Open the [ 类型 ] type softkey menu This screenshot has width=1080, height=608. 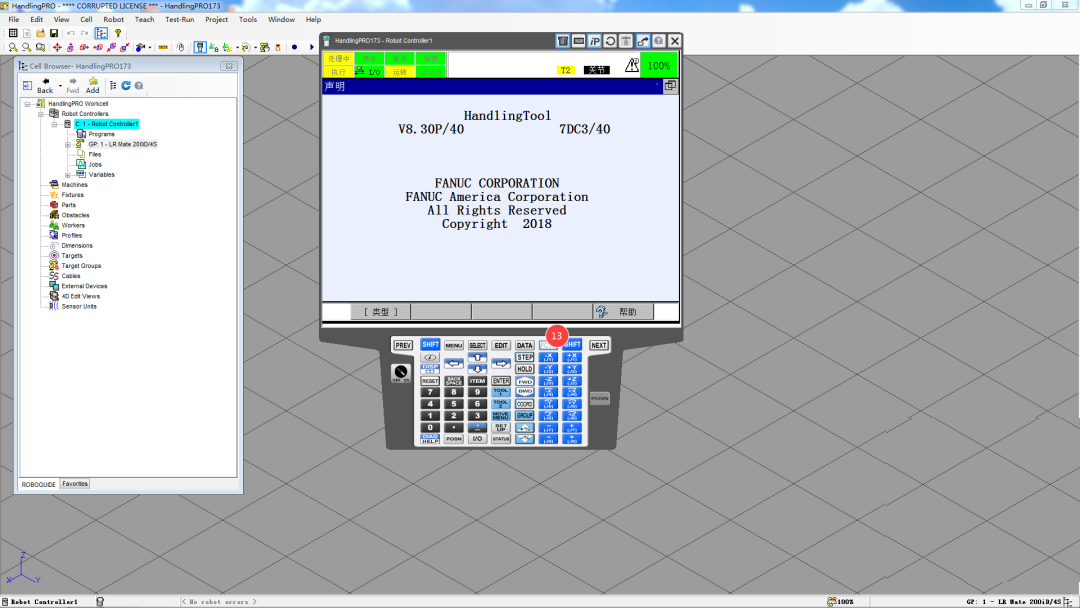click(x=381, y=312)
